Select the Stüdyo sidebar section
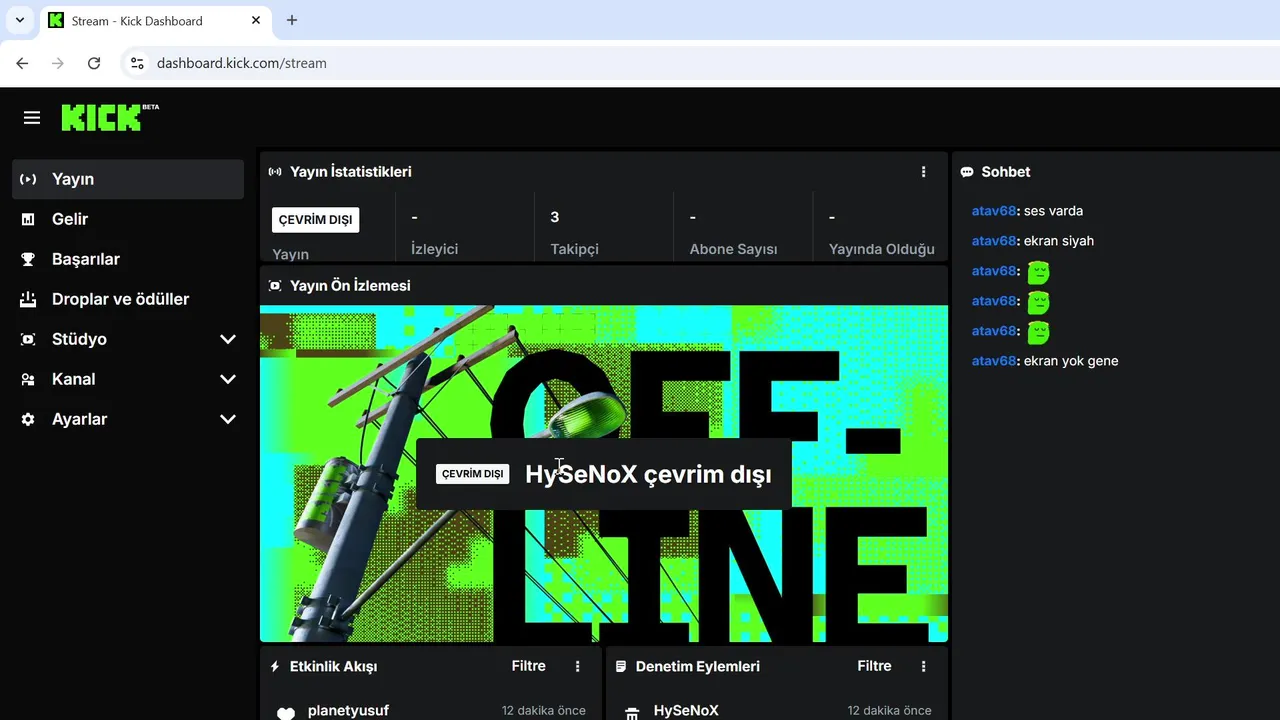The width and height of the screenshot is (1280, 720). (x=128, y=339)
